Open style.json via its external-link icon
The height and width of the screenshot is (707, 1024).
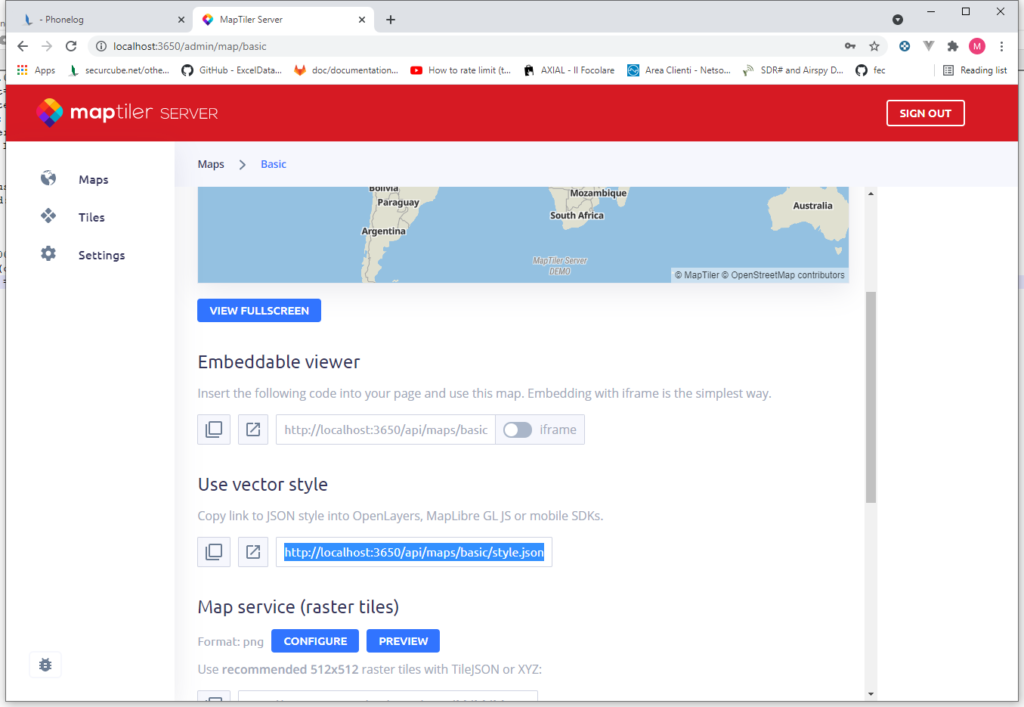tap(253, 551)
